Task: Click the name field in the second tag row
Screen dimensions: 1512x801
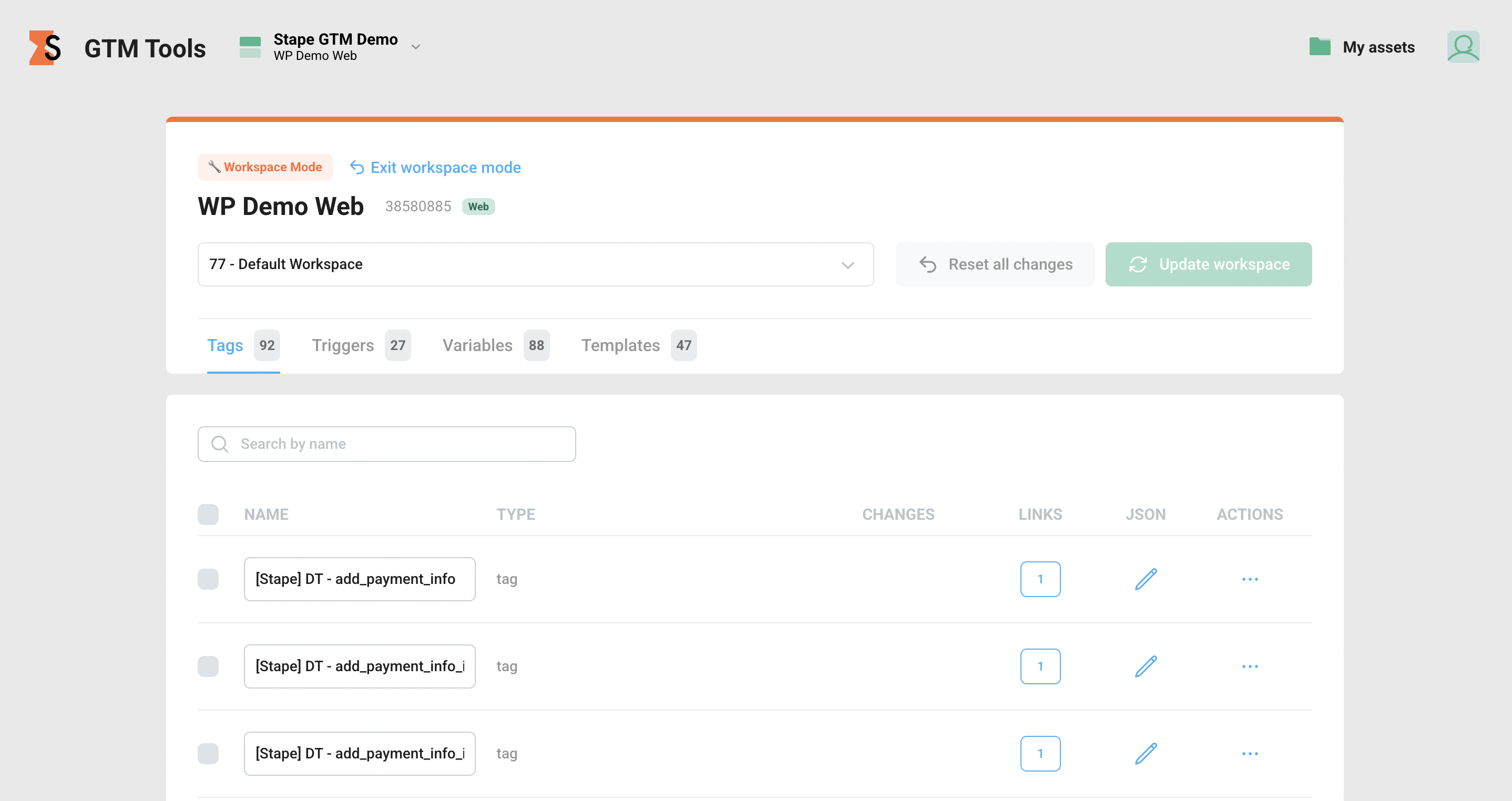Action: [x=360, y=666]
